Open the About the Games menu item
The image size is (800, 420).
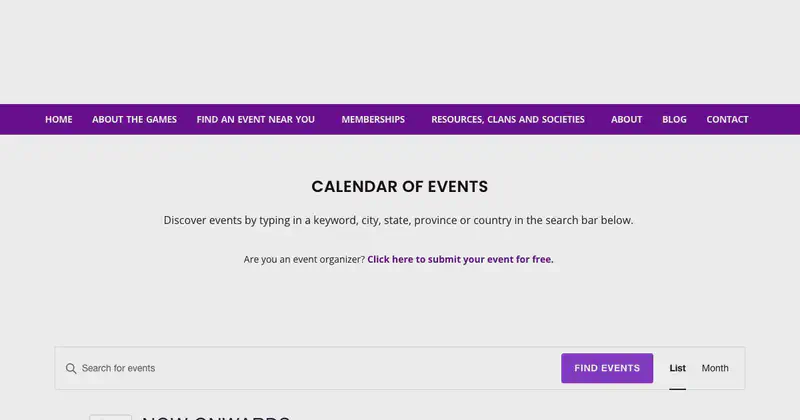(134, 119)
